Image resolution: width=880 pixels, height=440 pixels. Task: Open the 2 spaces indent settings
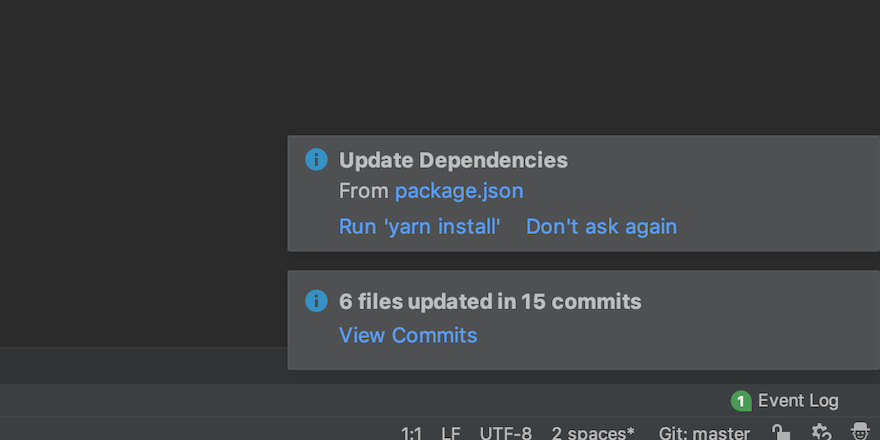593,433
